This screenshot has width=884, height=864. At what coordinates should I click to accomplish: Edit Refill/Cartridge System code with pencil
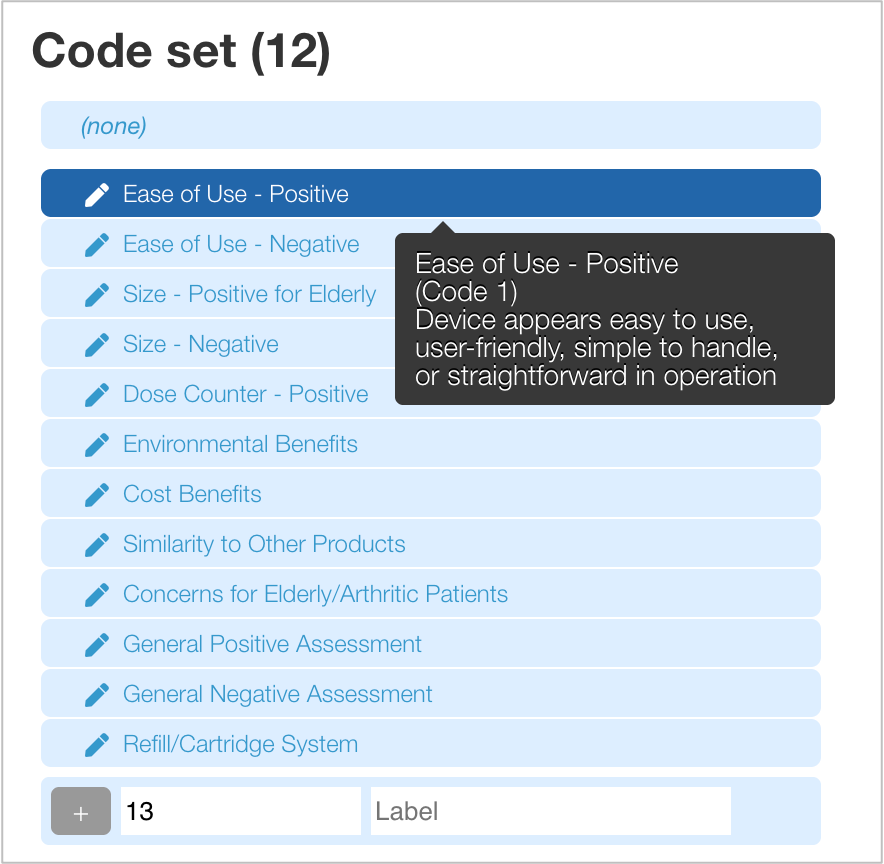(96, 745)
